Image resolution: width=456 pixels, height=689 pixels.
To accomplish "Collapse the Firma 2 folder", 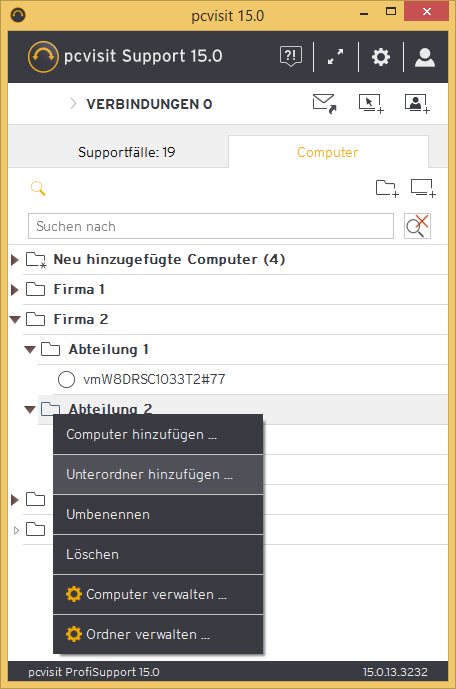I will 15,319.
